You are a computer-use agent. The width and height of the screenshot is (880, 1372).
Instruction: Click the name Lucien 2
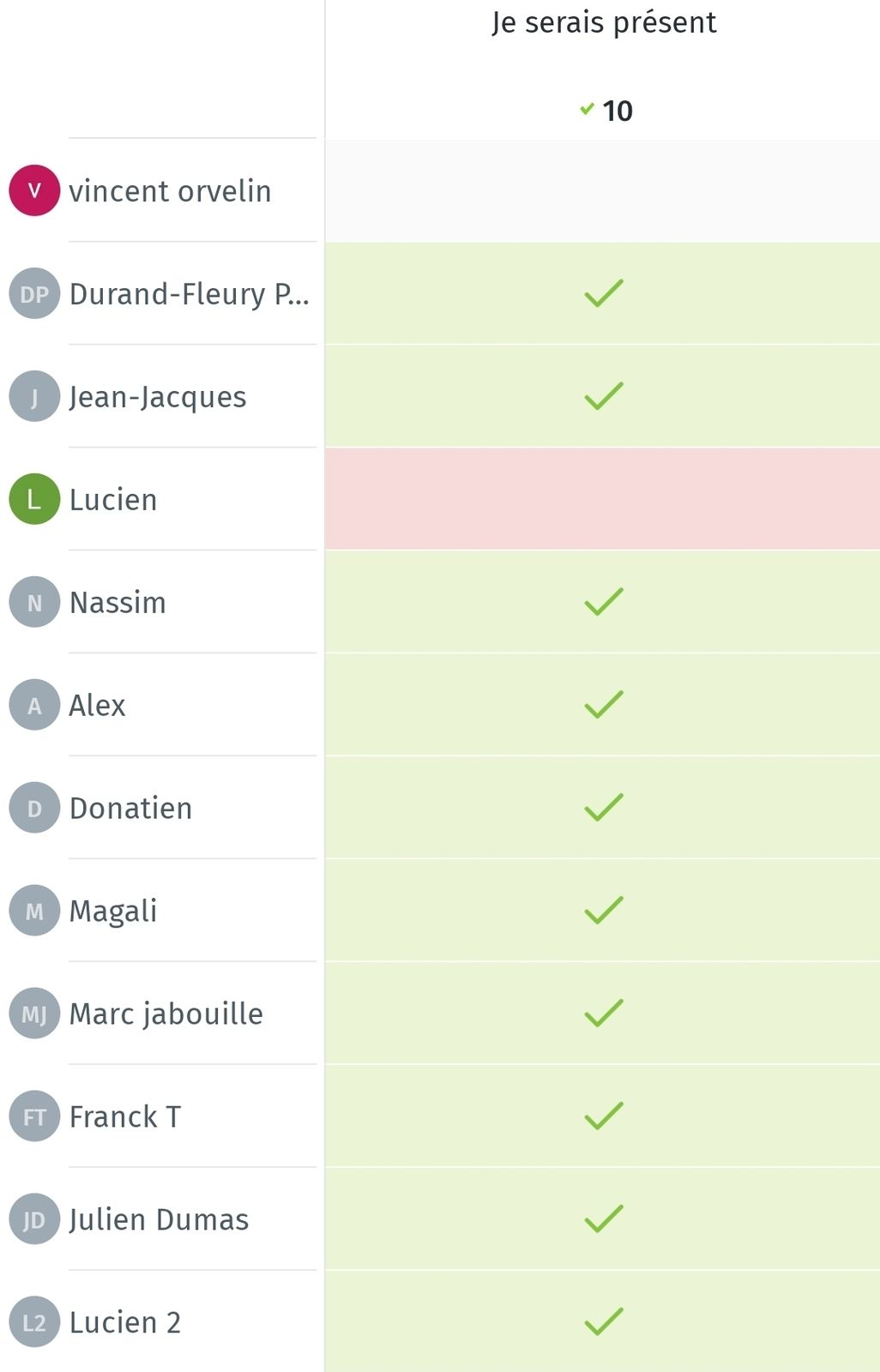tap(125, 1322)
